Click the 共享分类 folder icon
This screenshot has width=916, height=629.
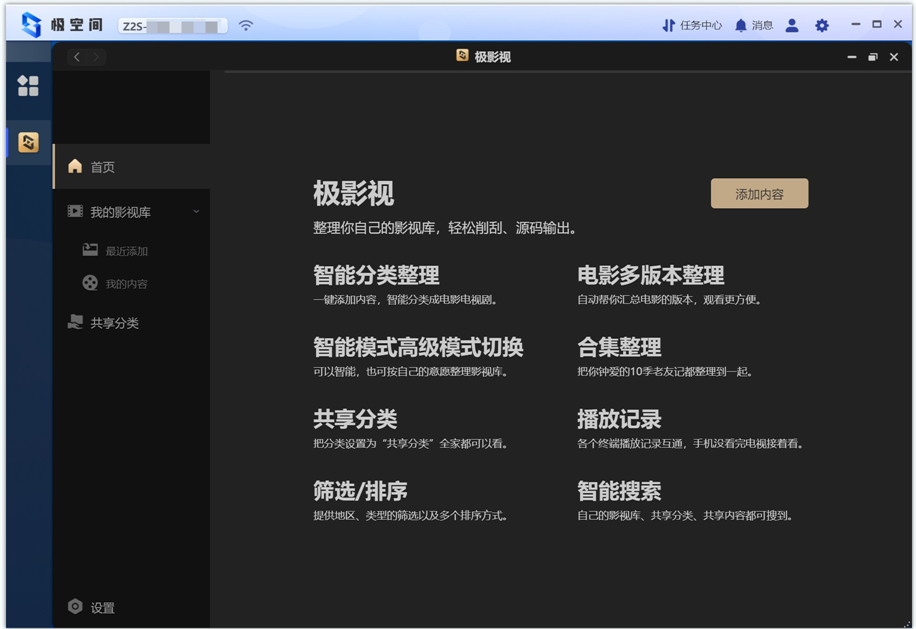tap(75, 322)
